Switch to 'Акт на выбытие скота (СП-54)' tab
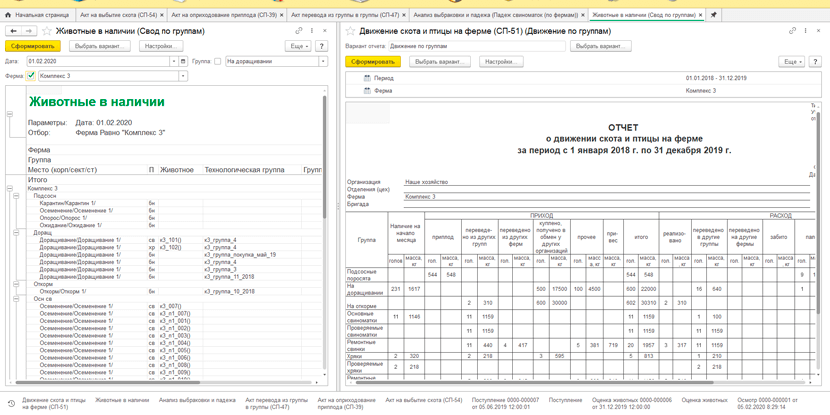830x415 pixels. point(121,15)
